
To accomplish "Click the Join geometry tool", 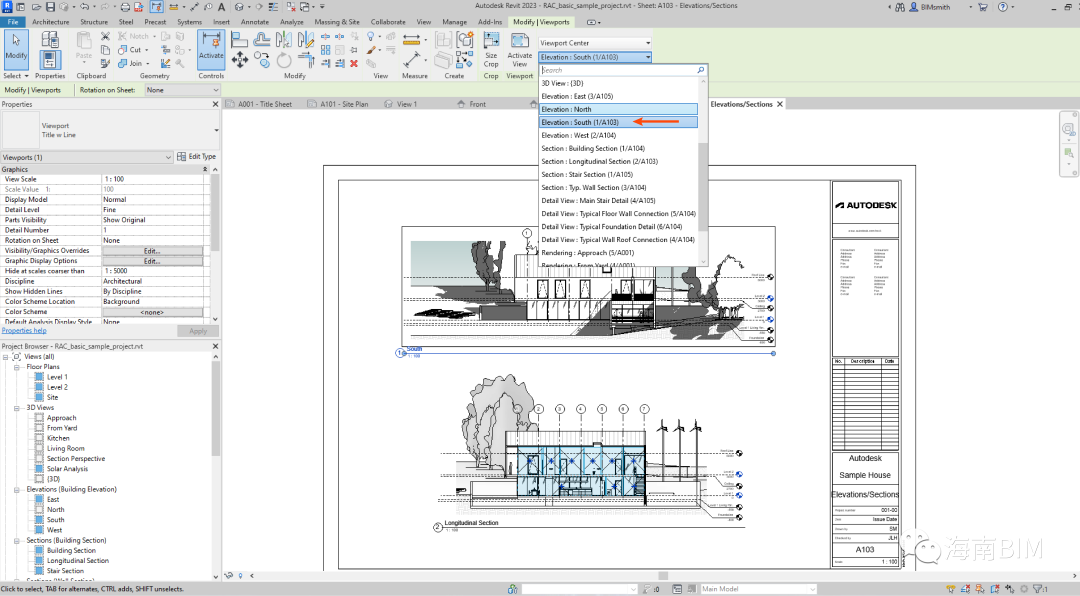I will pos(130,63).
